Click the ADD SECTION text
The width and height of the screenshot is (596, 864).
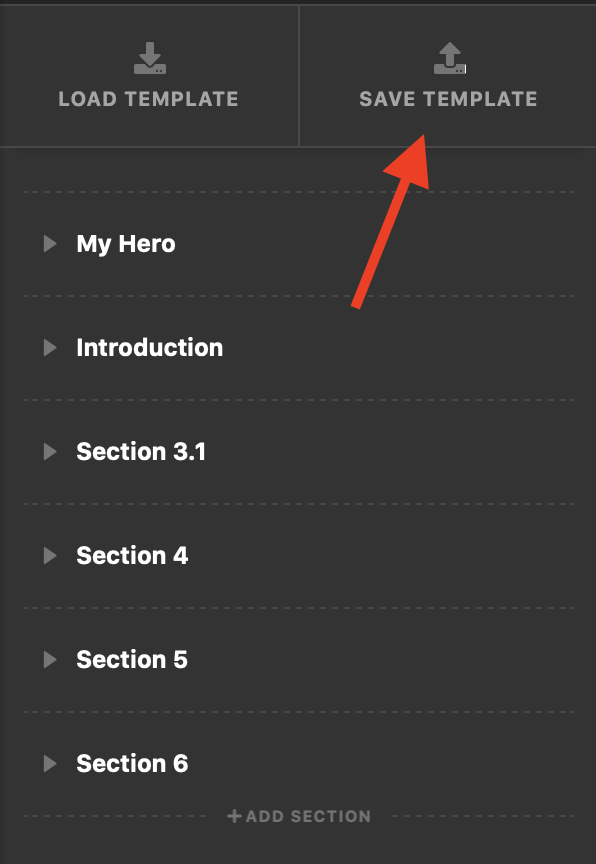(x=308, y=816)
